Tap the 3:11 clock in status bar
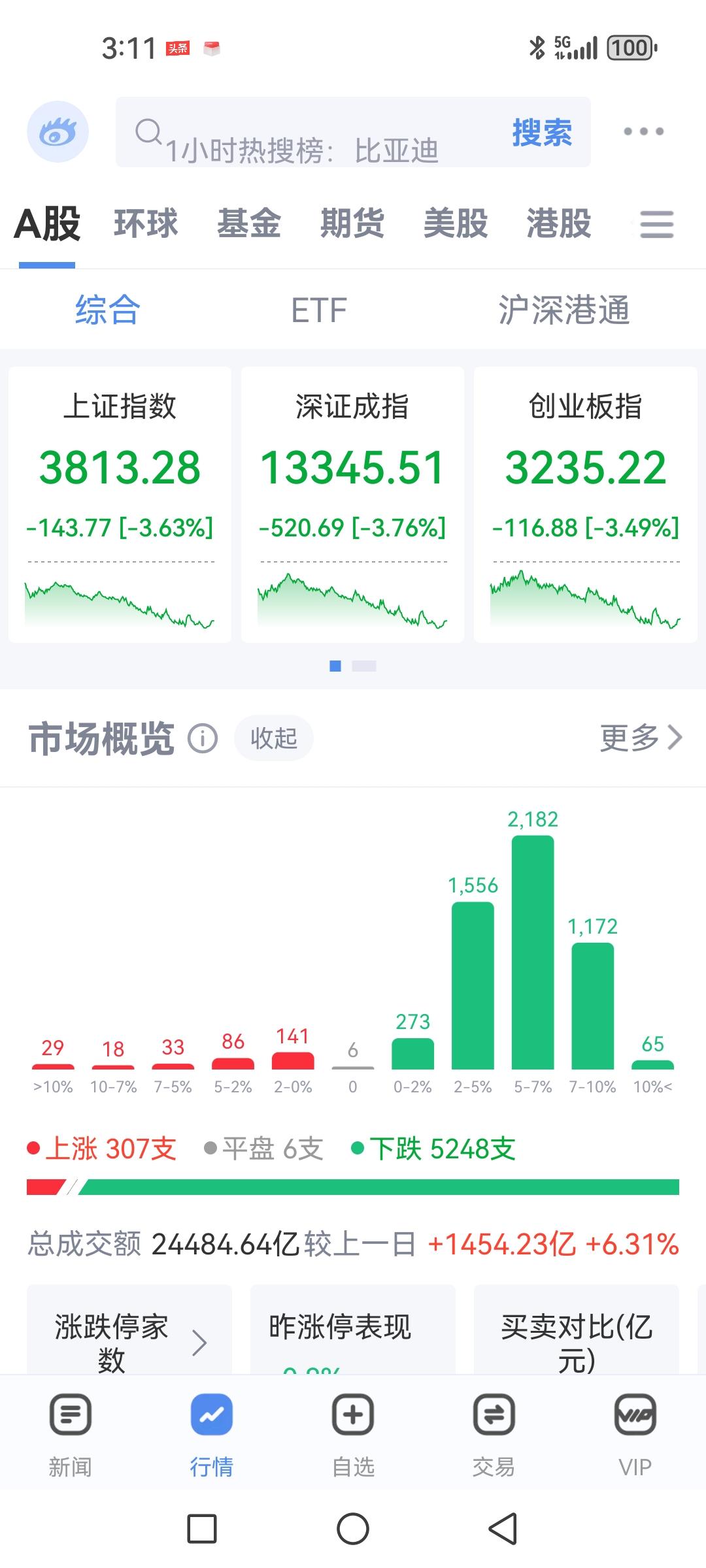This screenshot has height=1568, width=706. point(129,48)
